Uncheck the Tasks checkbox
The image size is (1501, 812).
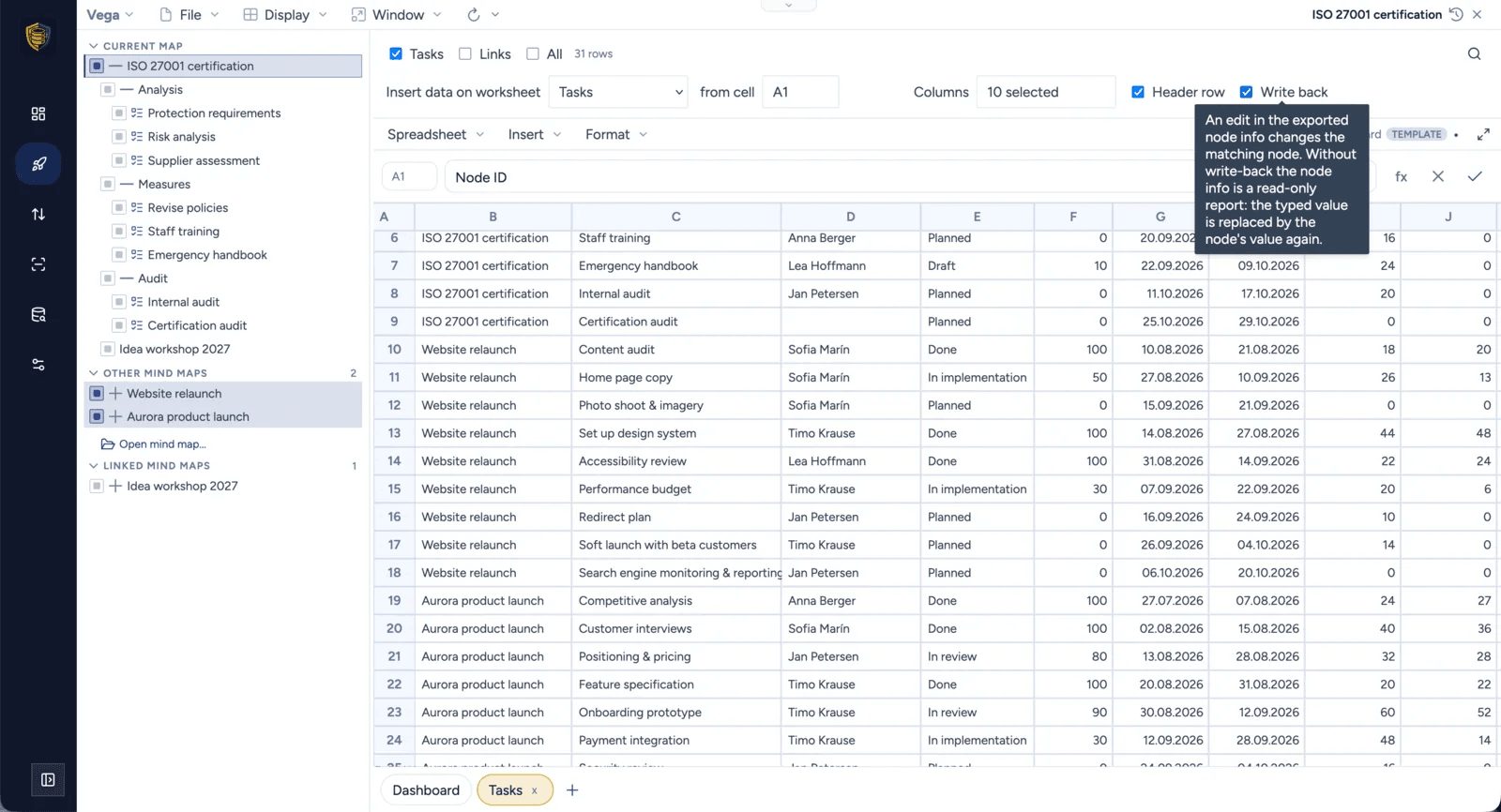(x=396, y=53)
